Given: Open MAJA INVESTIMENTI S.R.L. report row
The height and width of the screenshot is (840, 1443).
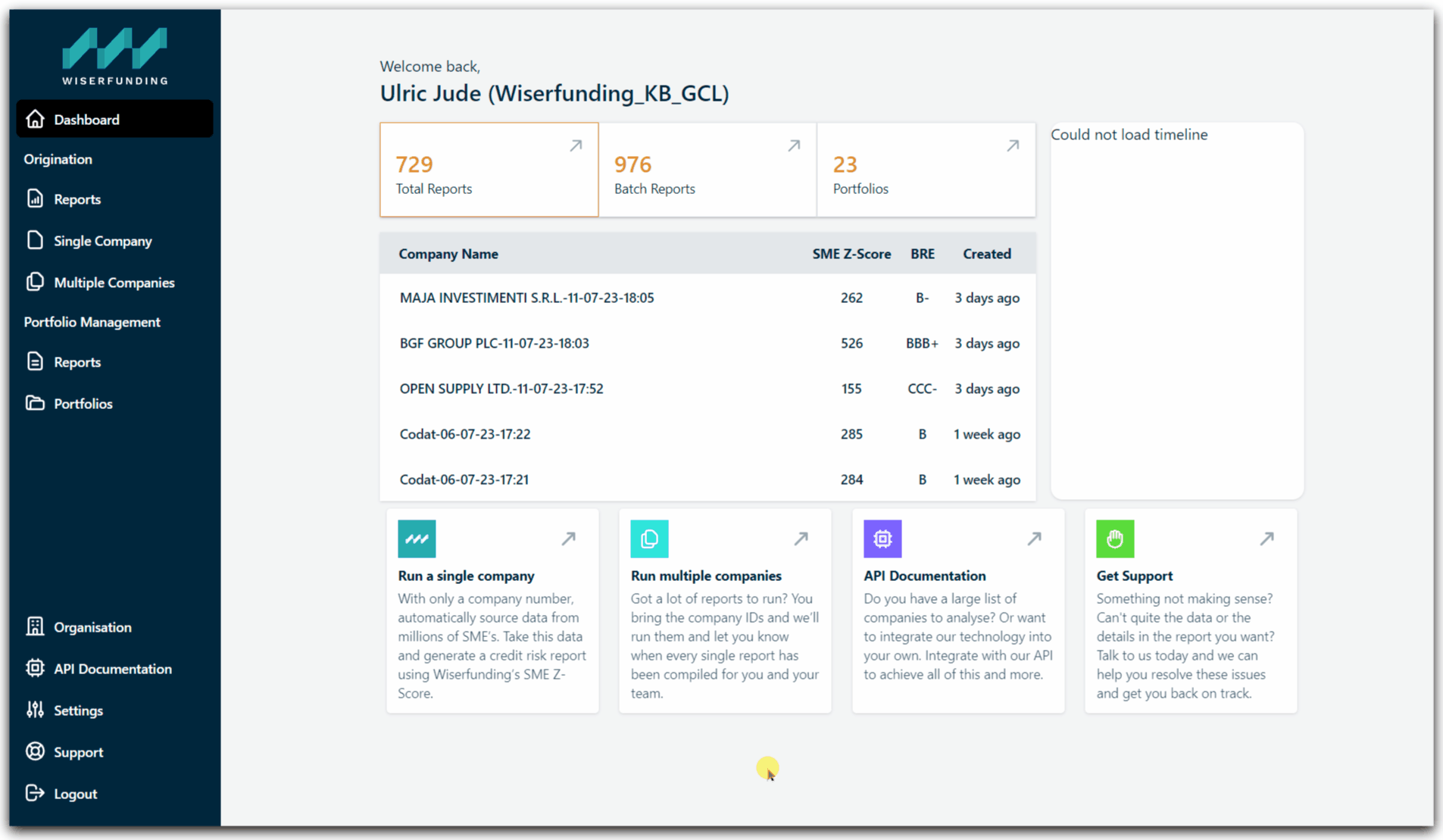Looking at the screenshot, I should [x=707, y=298].
